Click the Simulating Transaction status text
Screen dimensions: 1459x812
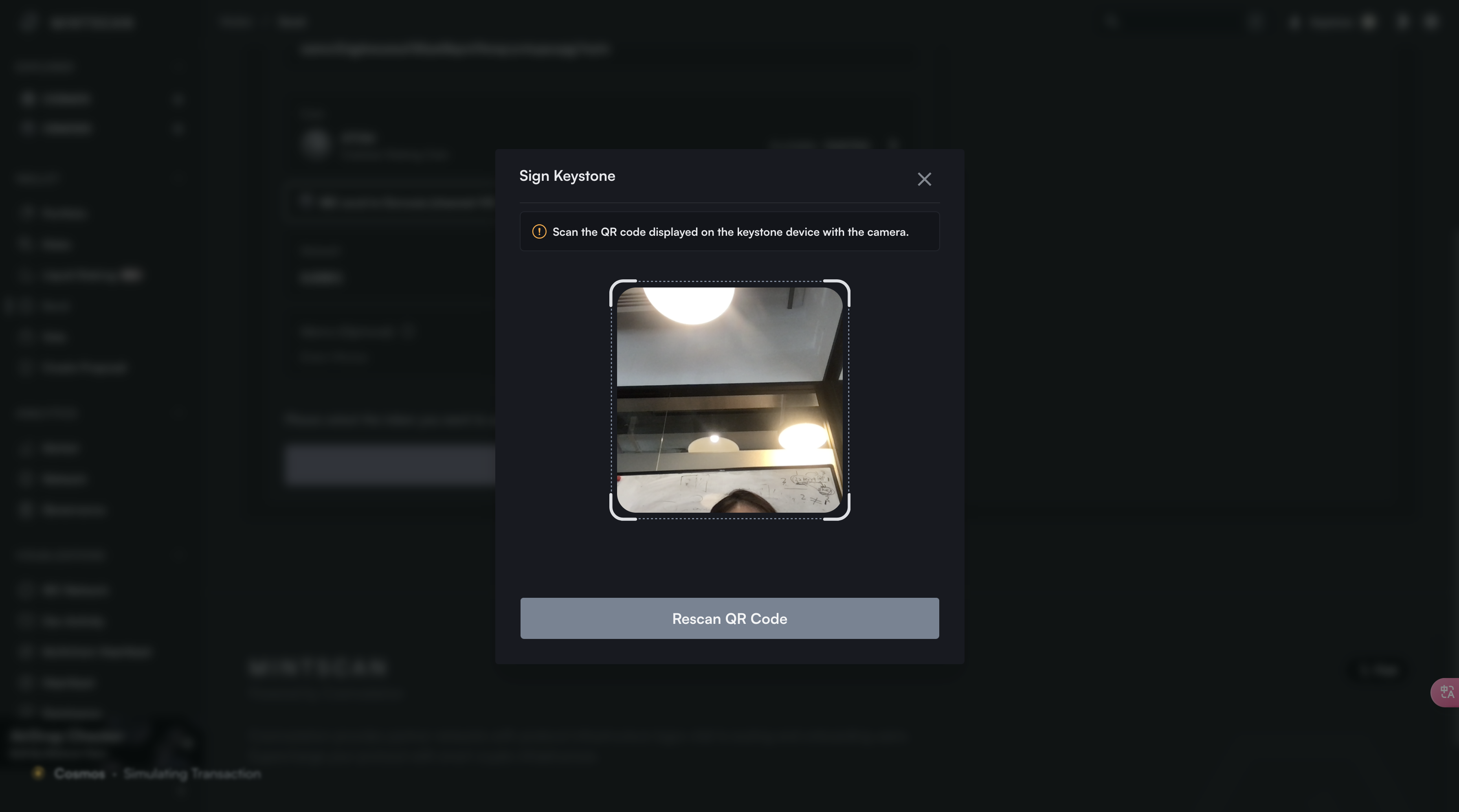(x=192, y=773)
